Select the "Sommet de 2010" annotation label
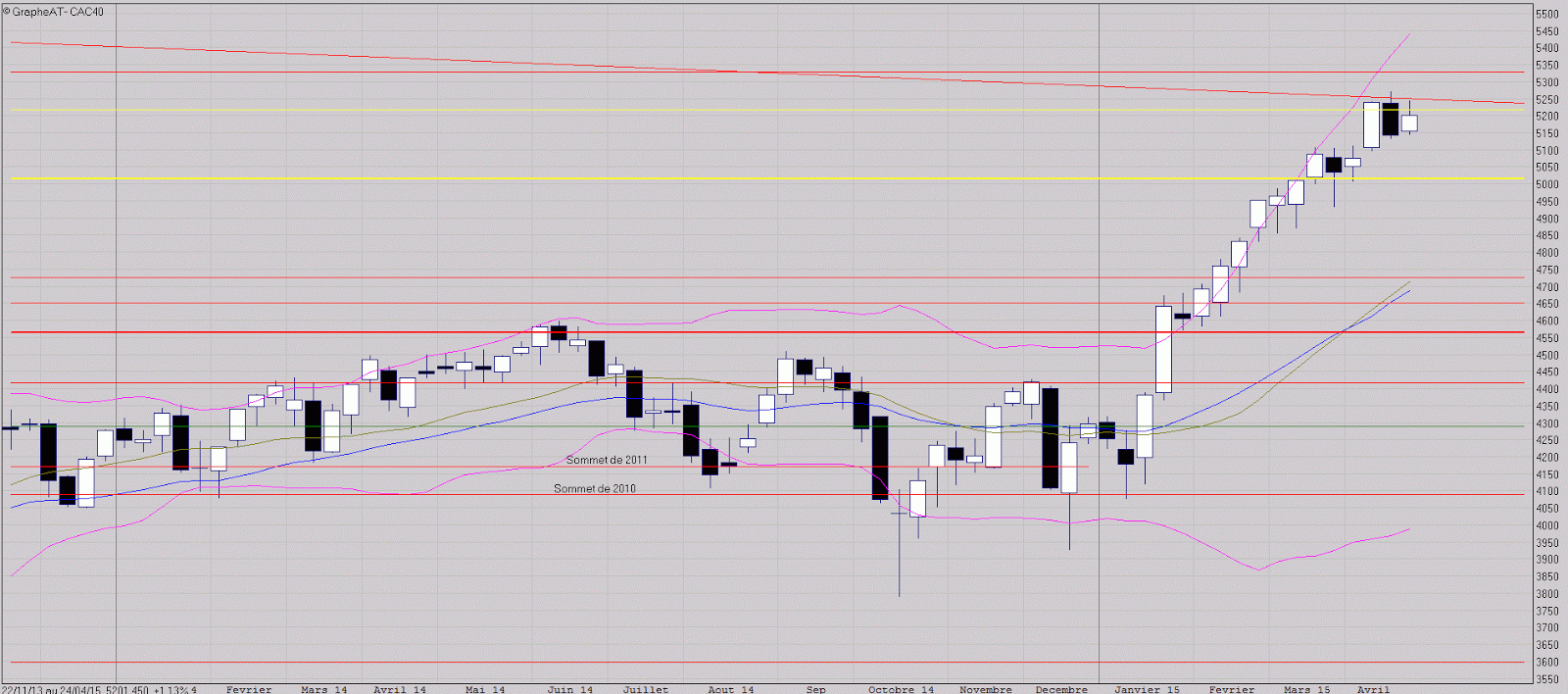The image size is (1568, 694). pyautogui.click(x=595, y=488)
